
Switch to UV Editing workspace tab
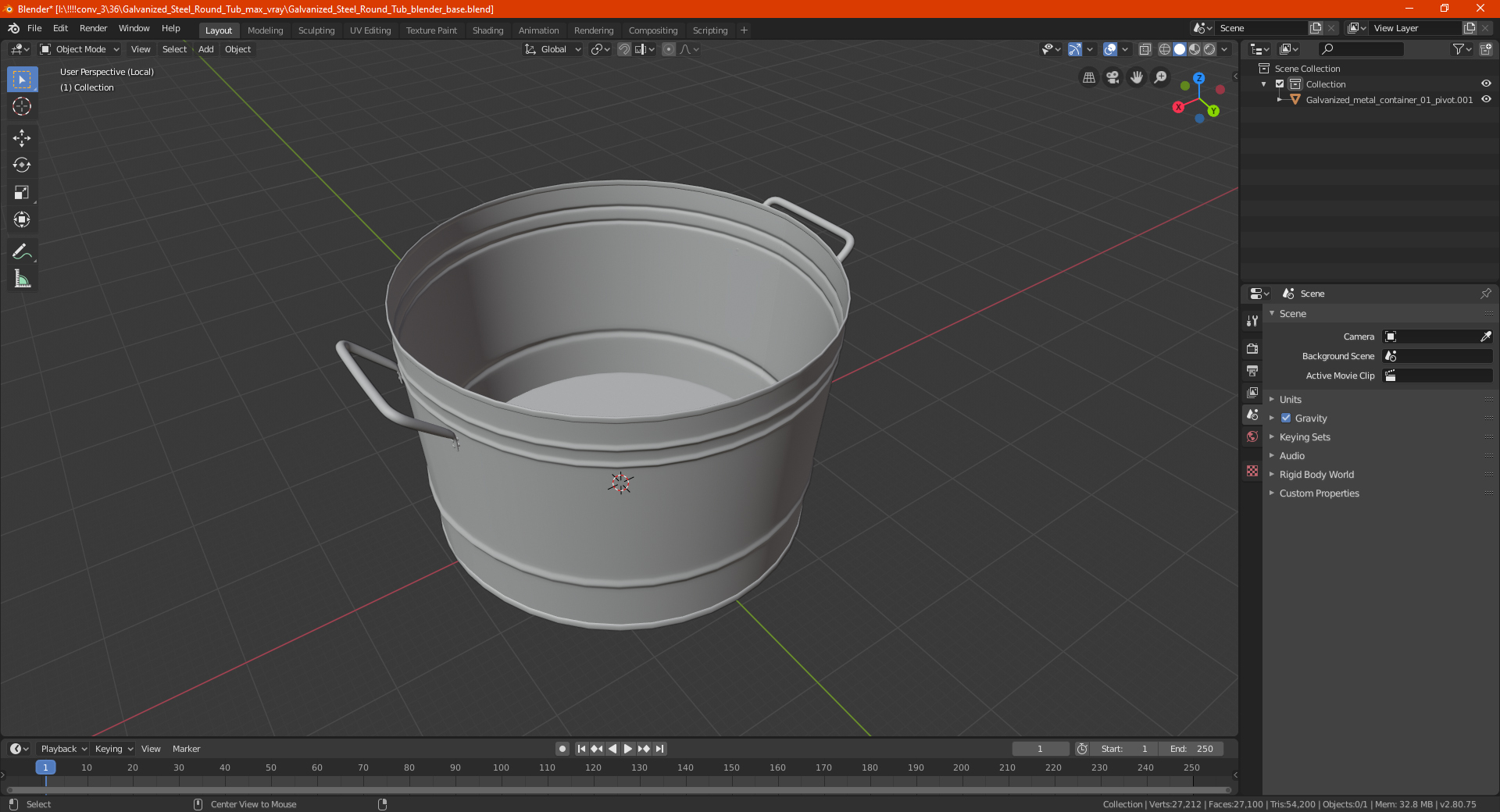click(x=370, y=30)
